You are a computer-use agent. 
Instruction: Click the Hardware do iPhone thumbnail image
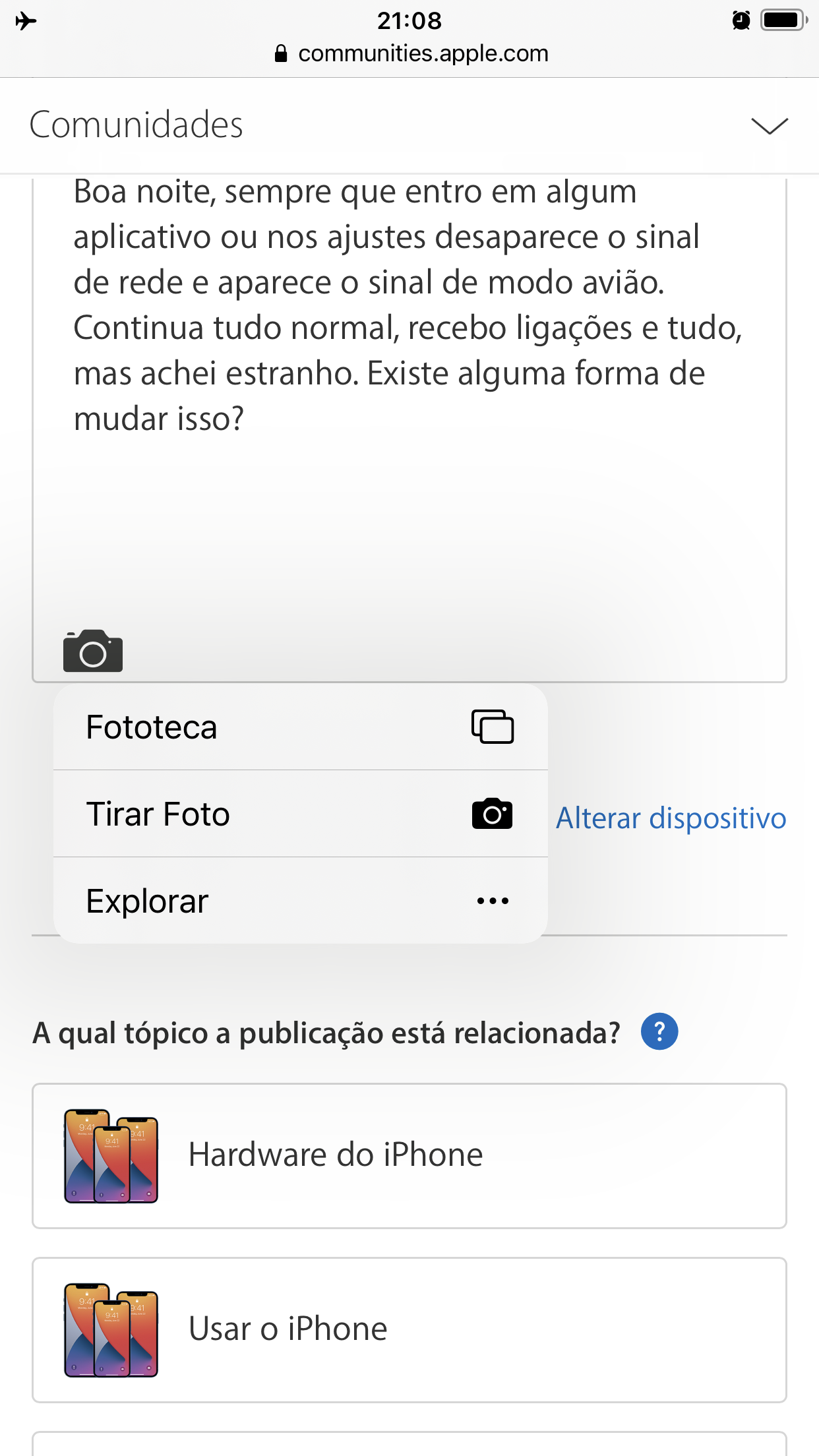click(x=111, y=1156)
